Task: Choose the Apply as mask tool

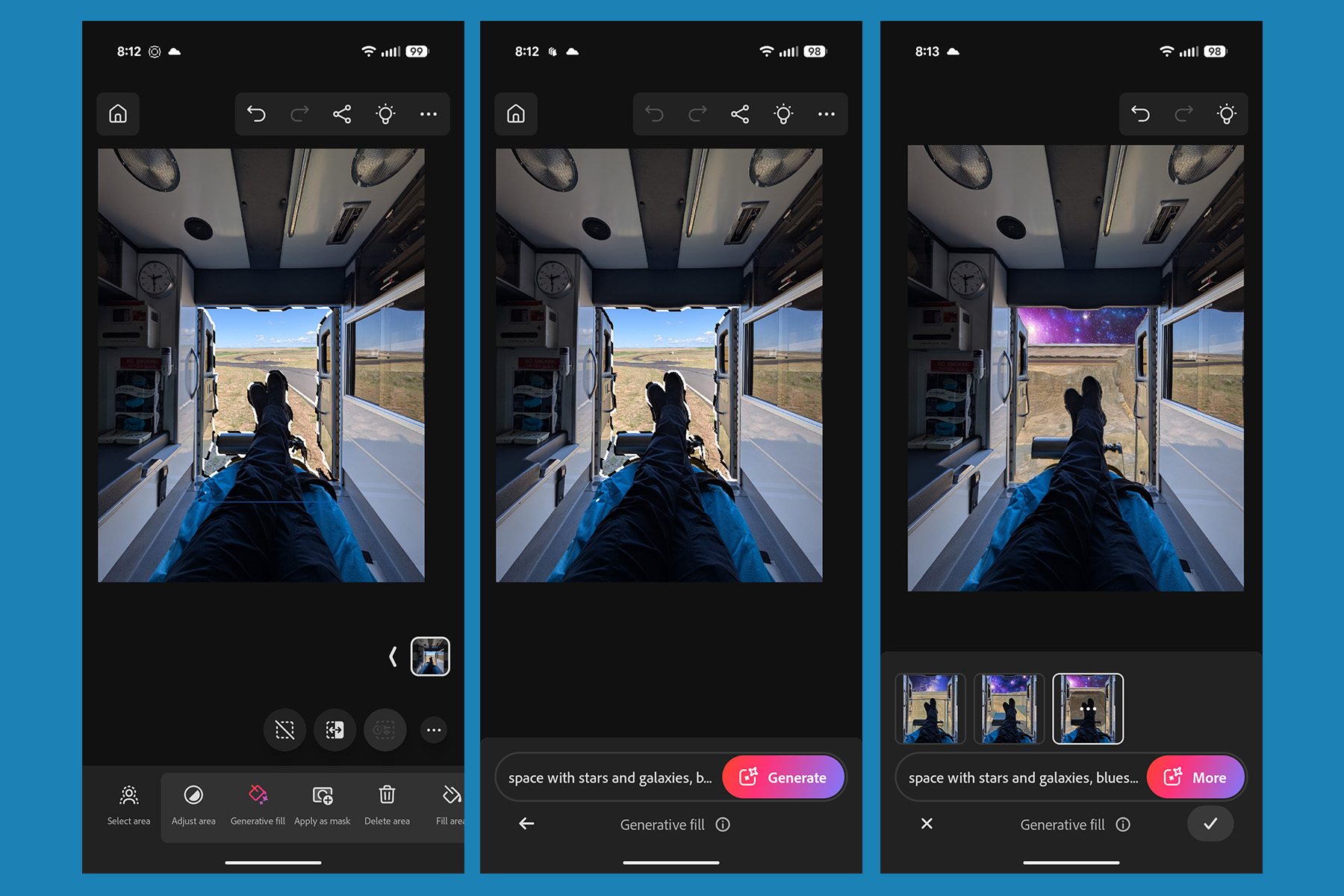Action: click(323, 805)
